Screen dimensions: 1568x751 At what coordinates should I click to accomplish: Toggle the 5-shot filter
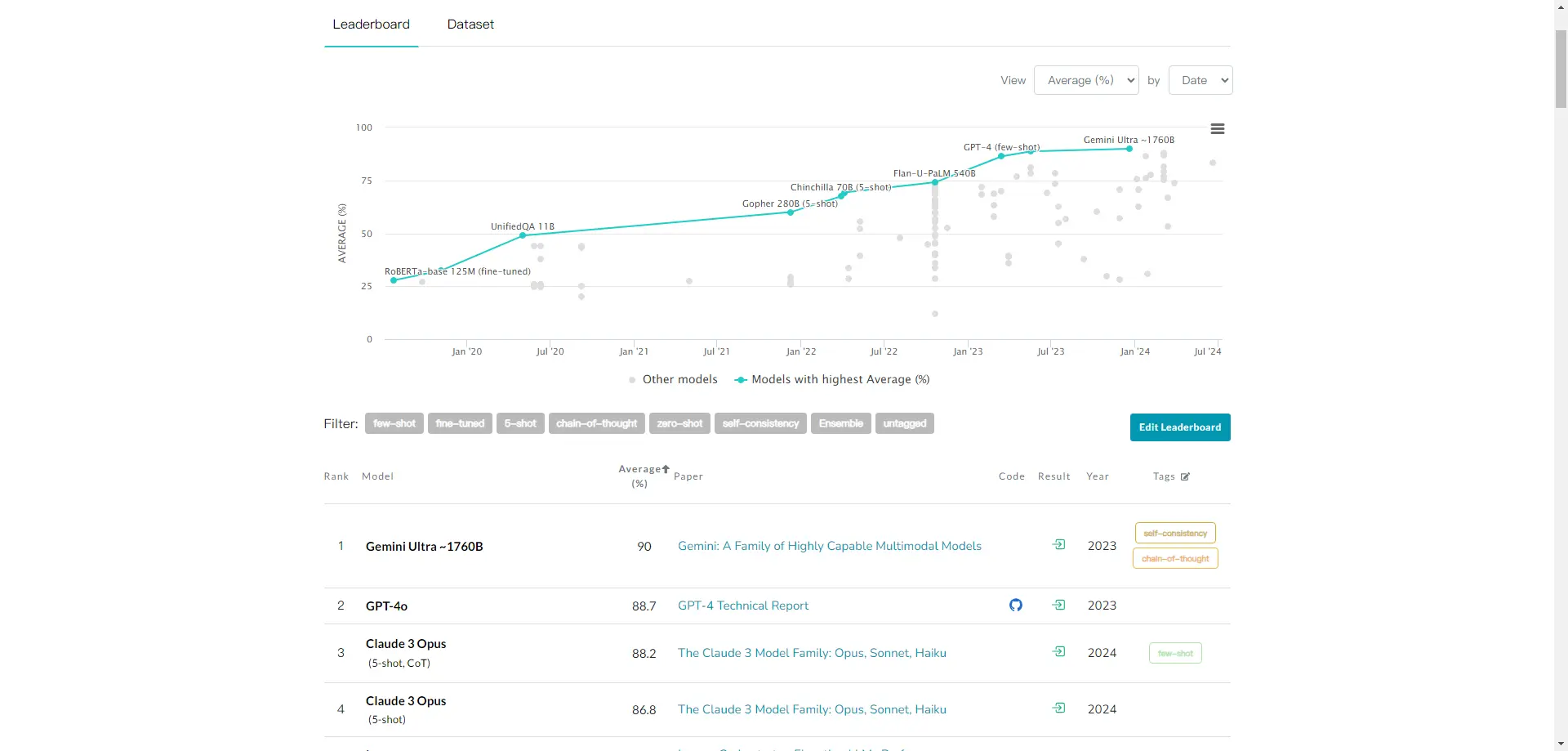[x=520, y=423]
